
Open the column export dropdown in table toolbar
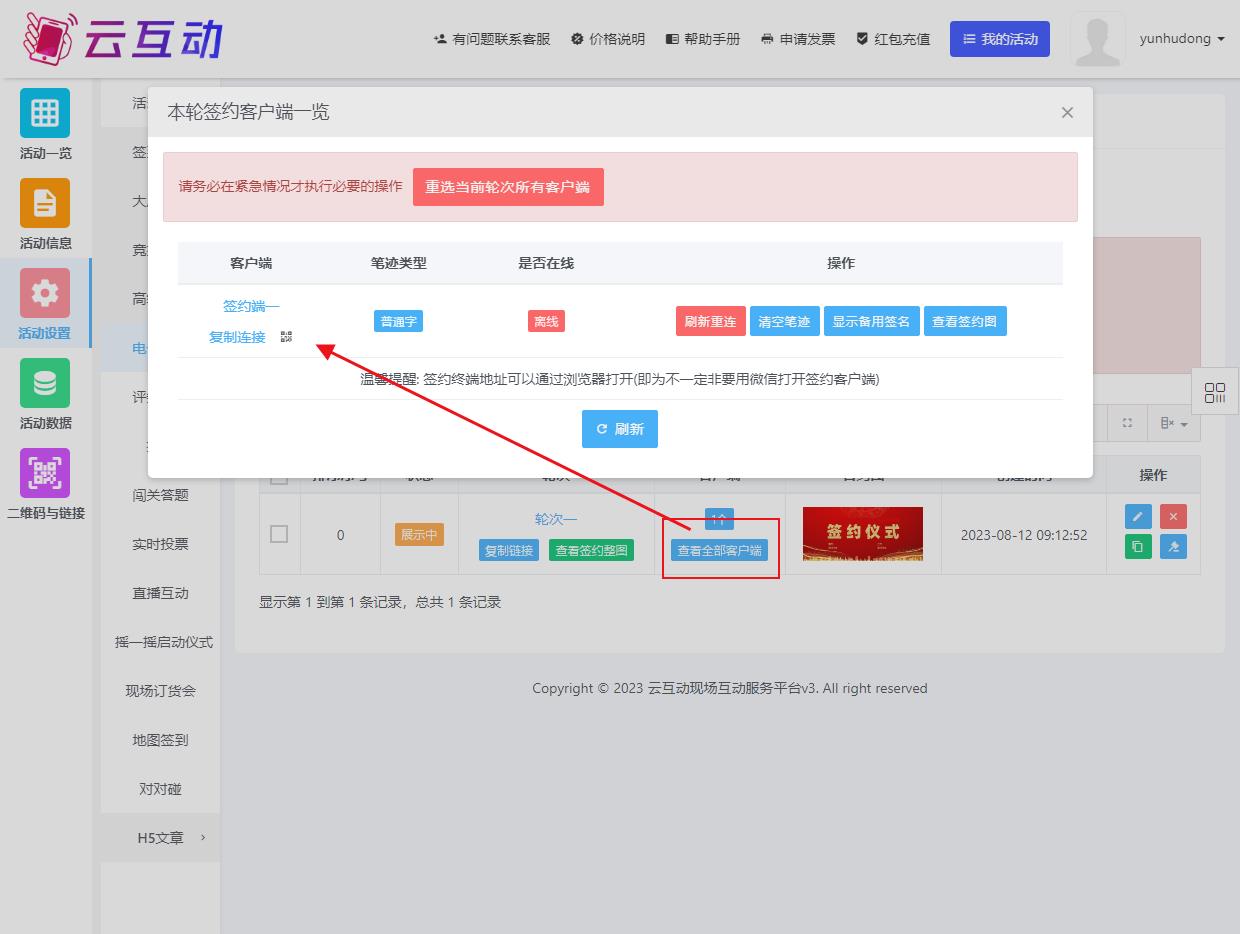coord(1174,424)
